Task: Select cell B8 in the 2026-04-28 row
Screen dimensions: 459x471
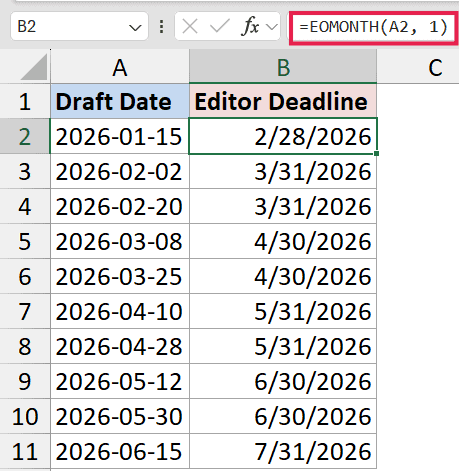Action: click(283, 346)
